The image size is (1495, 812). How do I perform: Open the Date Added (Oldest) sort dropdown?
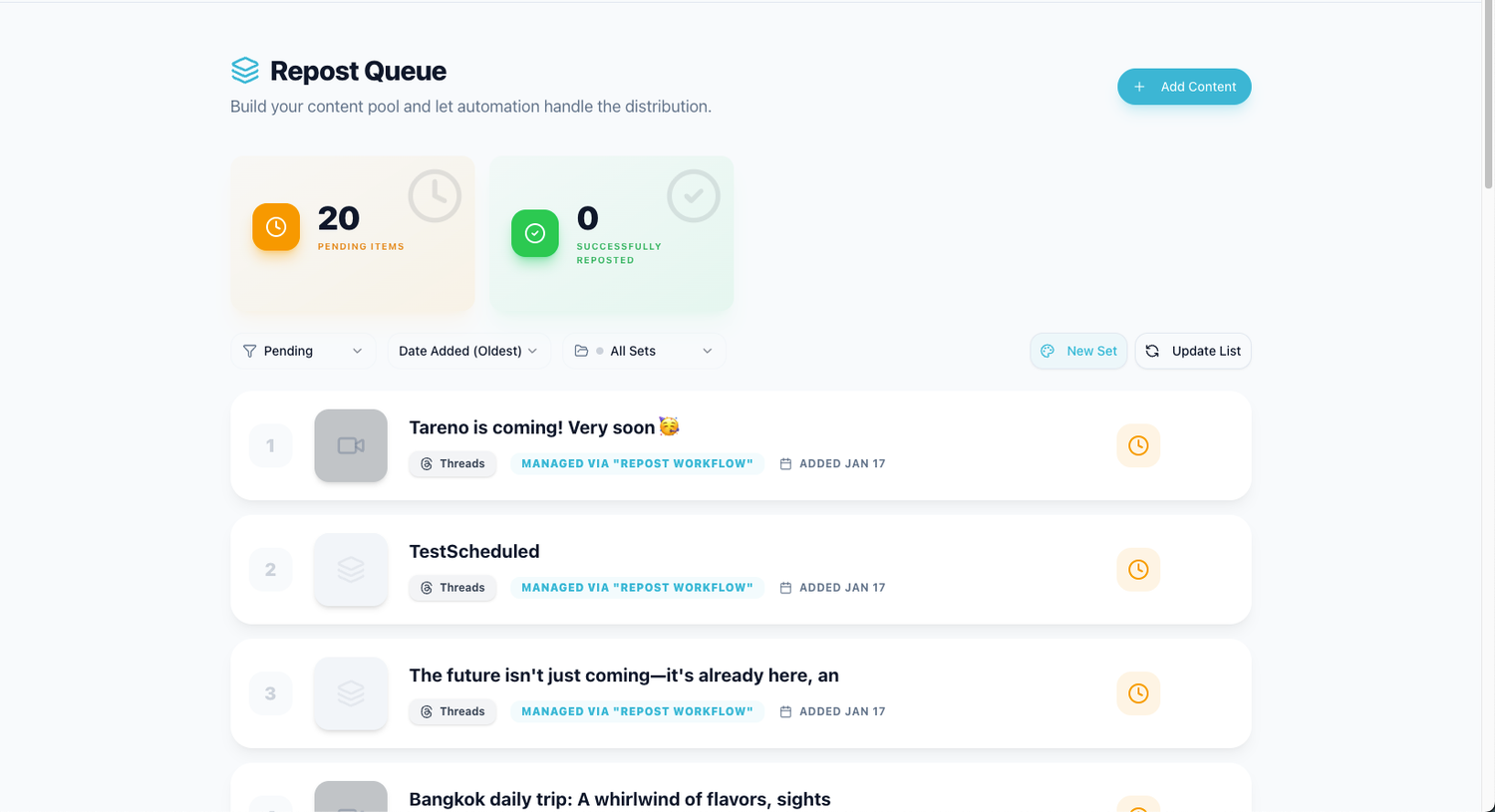click(x=468, y=351)
